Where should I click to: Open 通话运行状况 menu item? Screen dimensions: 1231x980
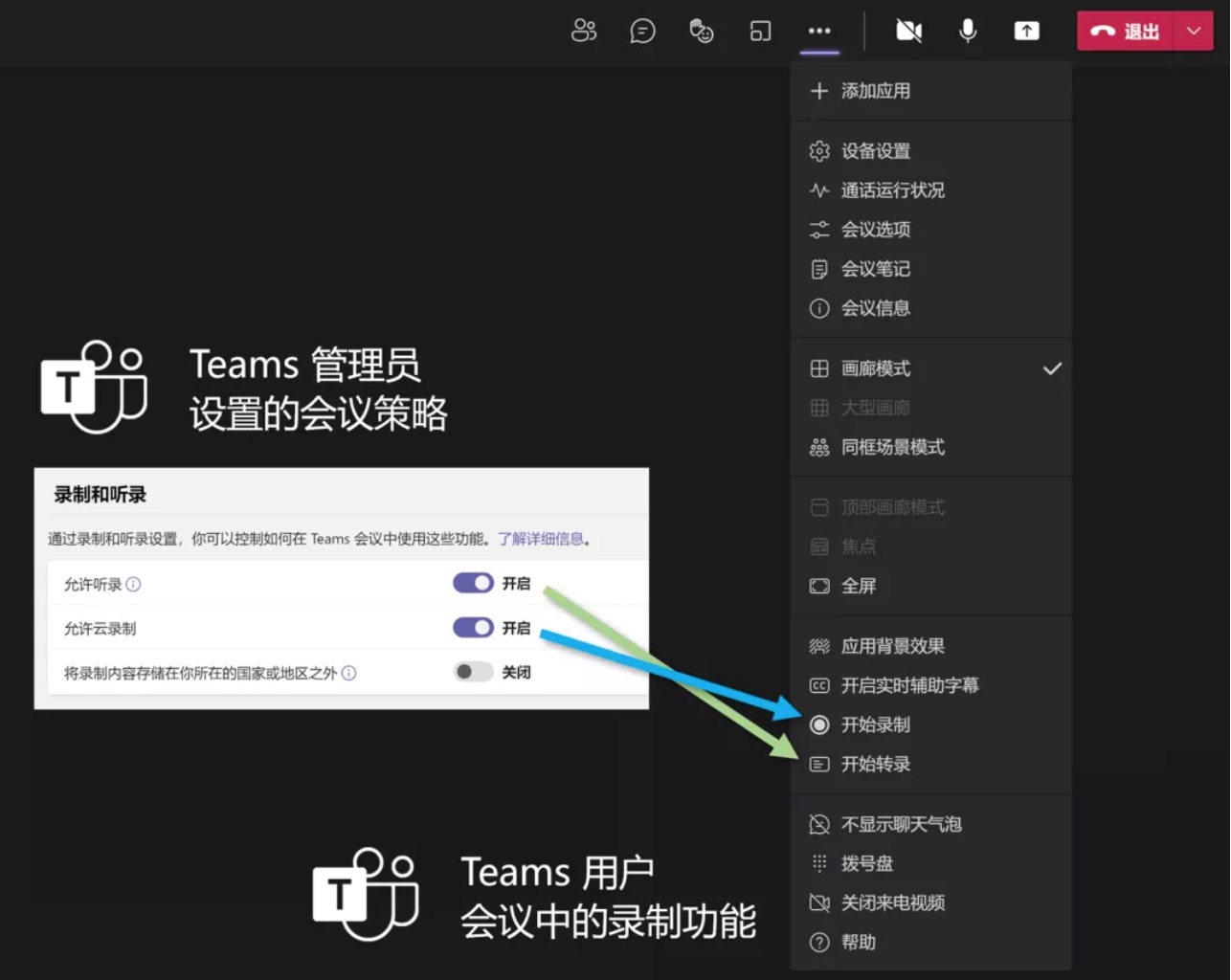point(931,190)
